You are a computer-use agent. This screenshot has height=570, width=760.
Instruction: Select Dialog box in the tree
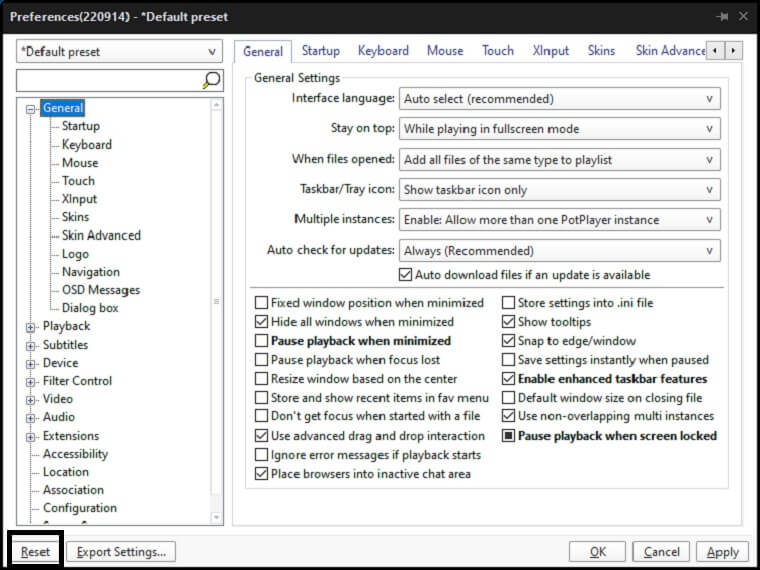pos(90,308)
